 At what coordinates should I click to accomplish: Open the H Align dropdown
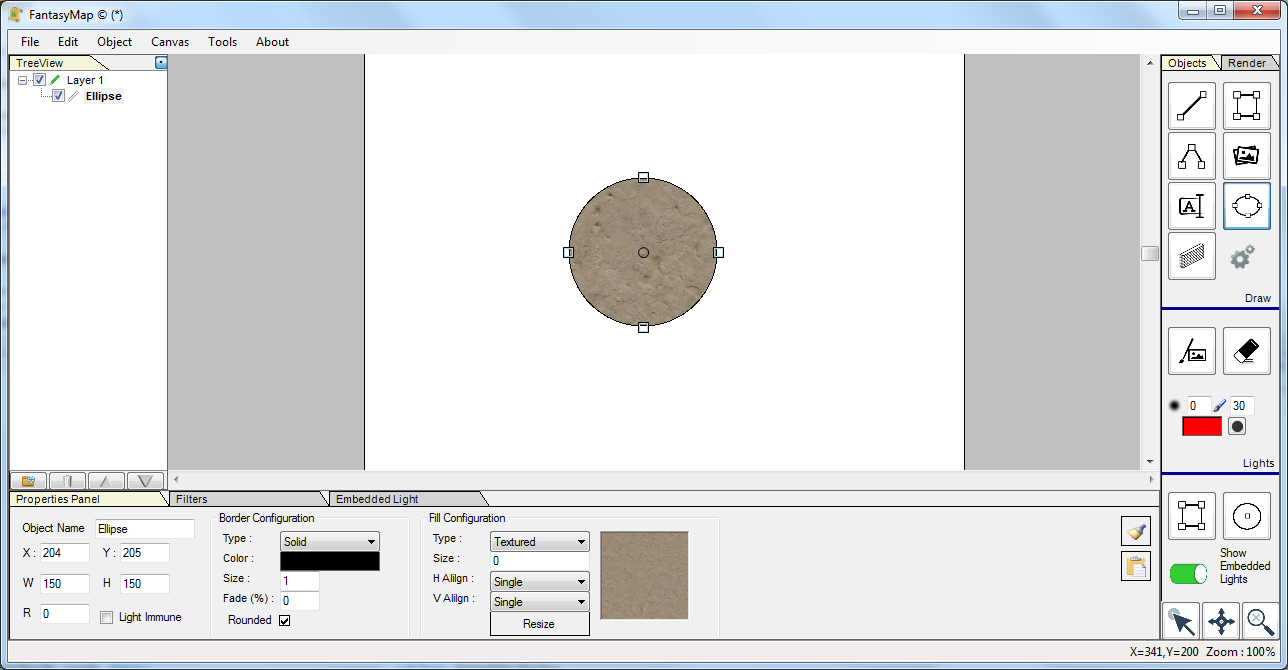tap(540, 581)
